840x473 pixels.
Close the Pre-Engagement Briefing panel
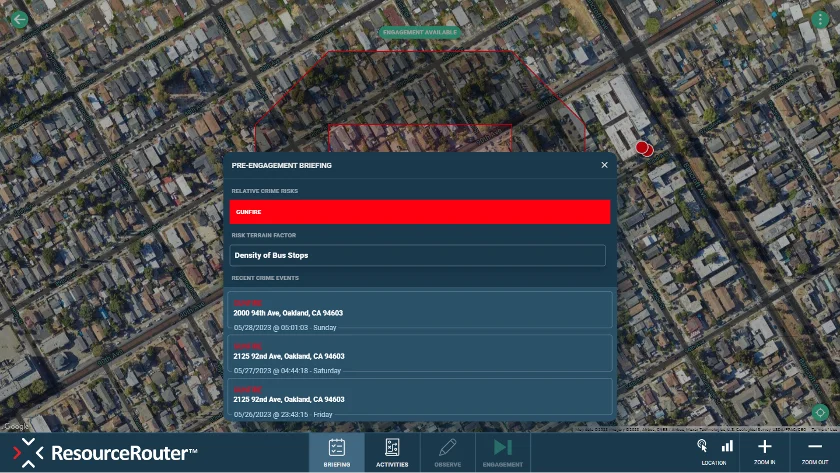pos(604,165)
